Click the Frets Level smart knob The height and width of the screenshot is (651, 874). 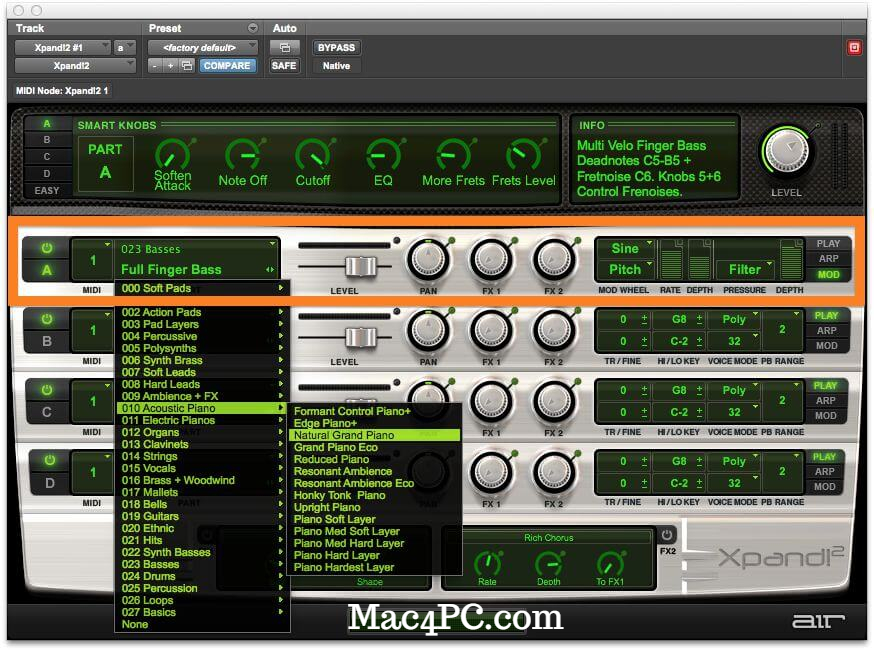click(523, 154)
